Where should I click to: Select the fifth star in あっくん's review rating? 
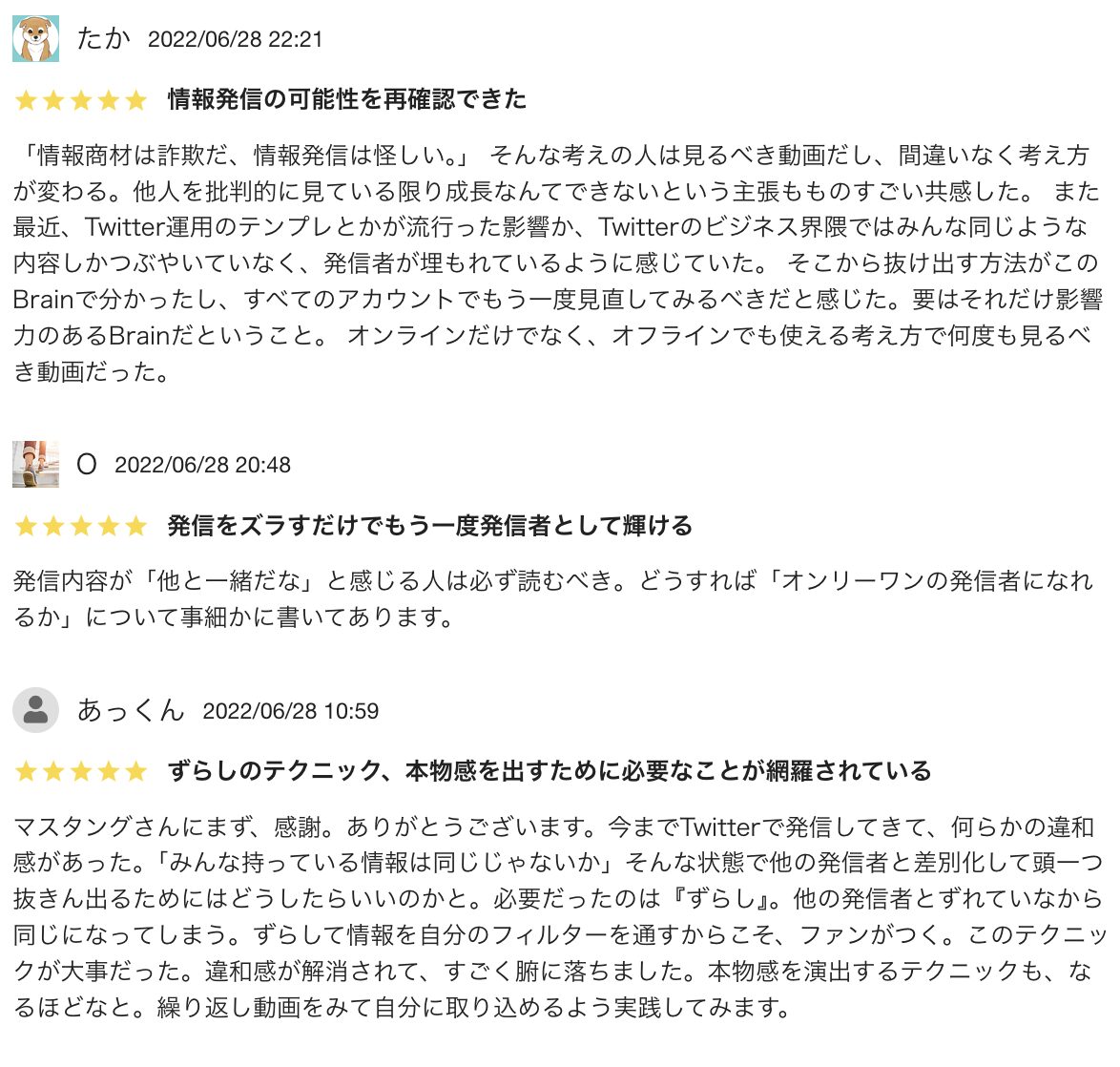click(136, 771)
